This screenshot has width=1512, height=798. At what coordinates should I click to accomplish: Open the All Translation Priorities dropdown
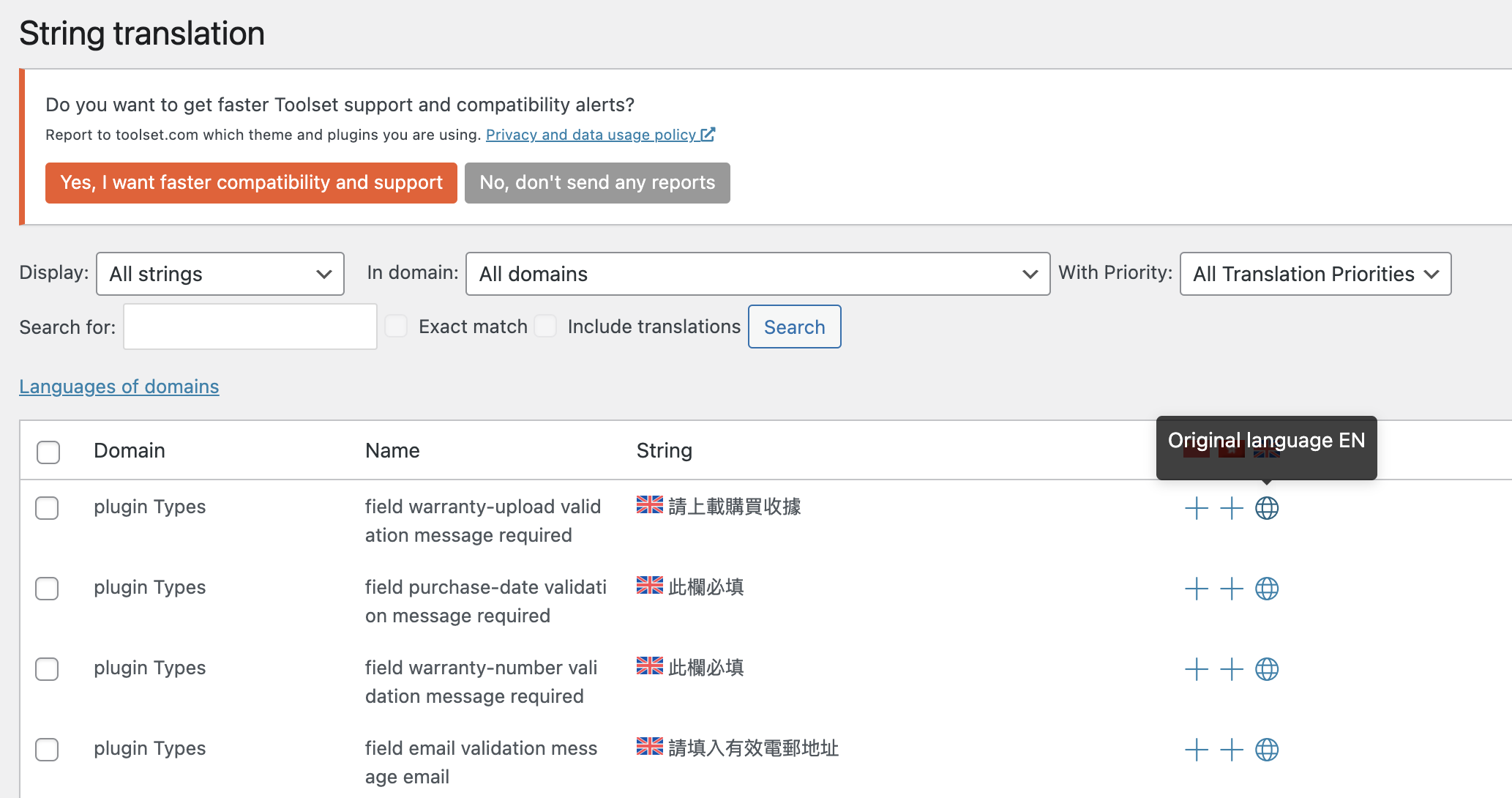tap(1315, 274)
